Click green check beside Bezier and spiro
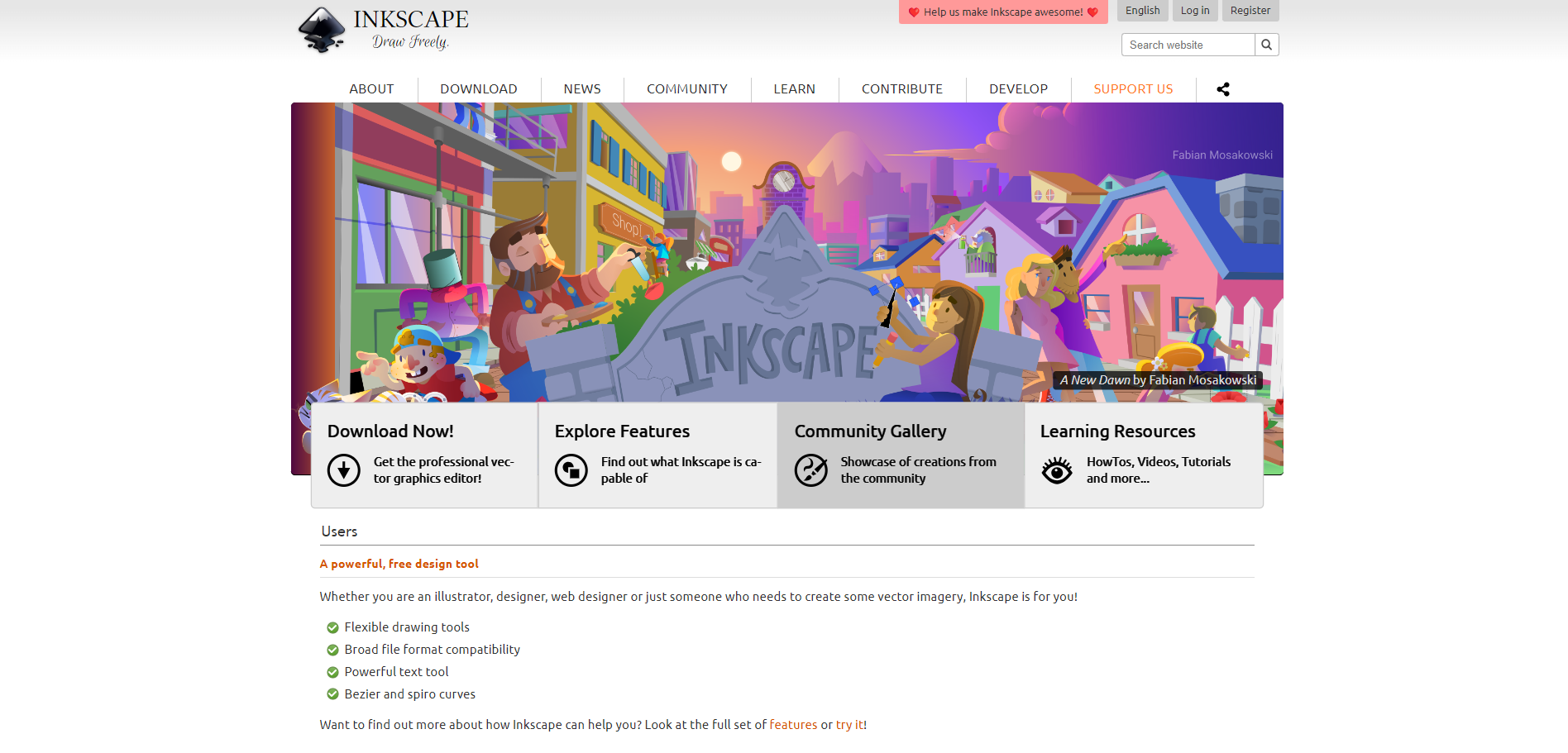 [332, 694]
